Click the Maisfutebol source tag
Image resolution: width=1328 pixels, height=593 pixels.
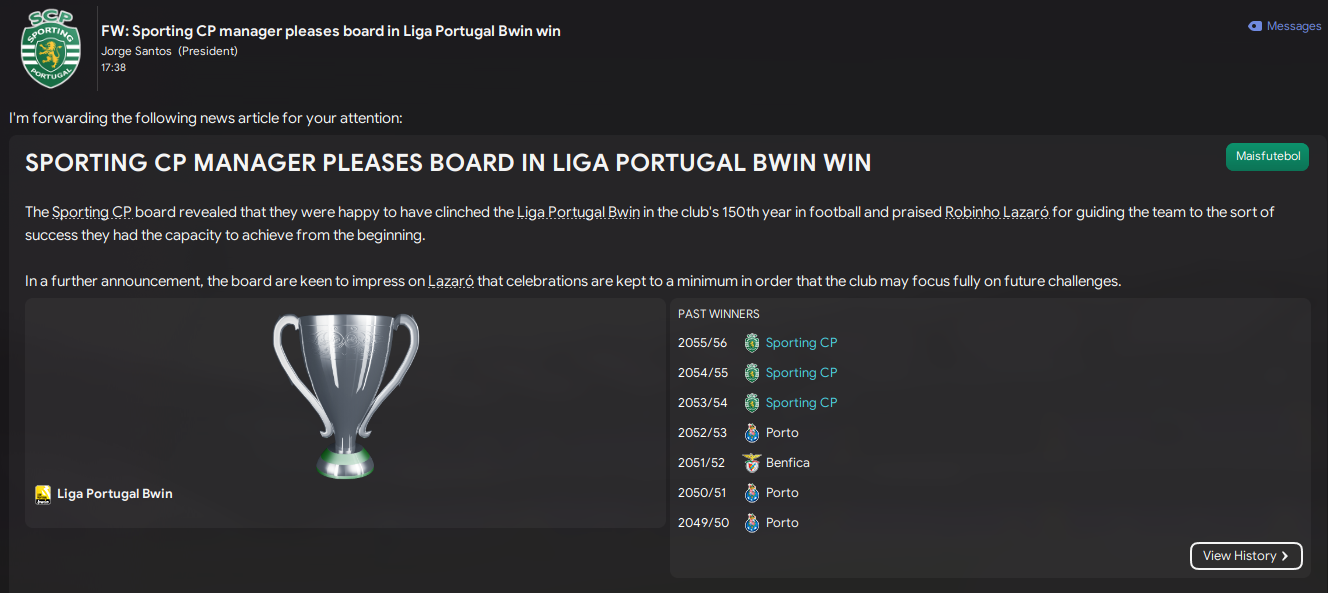(1267, 157)
